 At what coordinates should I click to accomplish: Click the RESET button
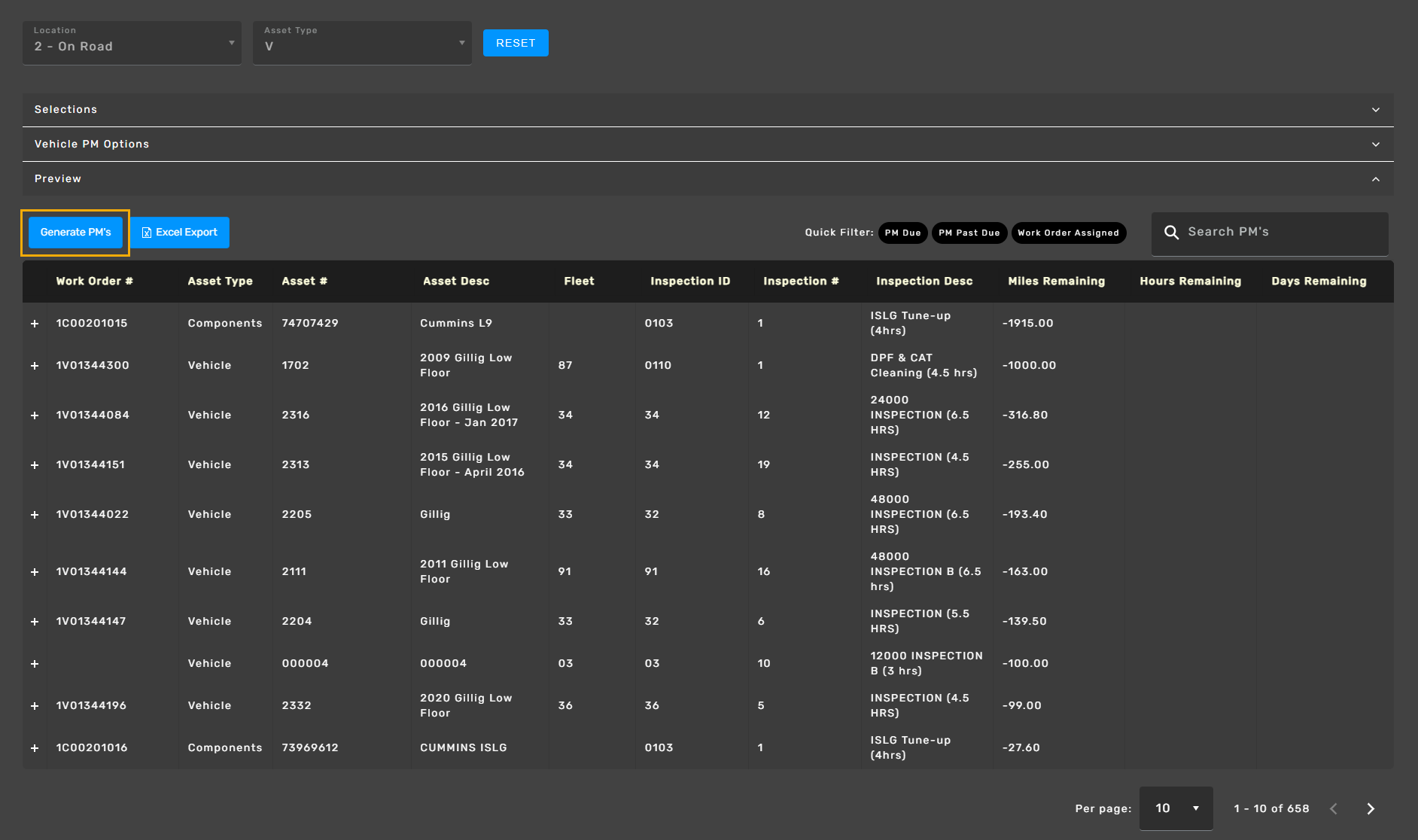point(516,43)
